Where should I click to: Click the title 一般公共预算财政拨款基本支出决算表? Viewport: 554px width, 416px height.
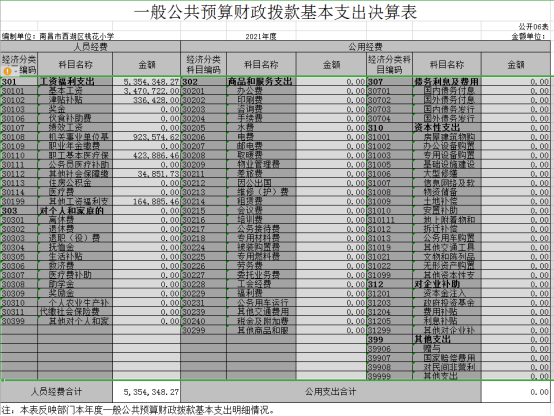[276, 12]
